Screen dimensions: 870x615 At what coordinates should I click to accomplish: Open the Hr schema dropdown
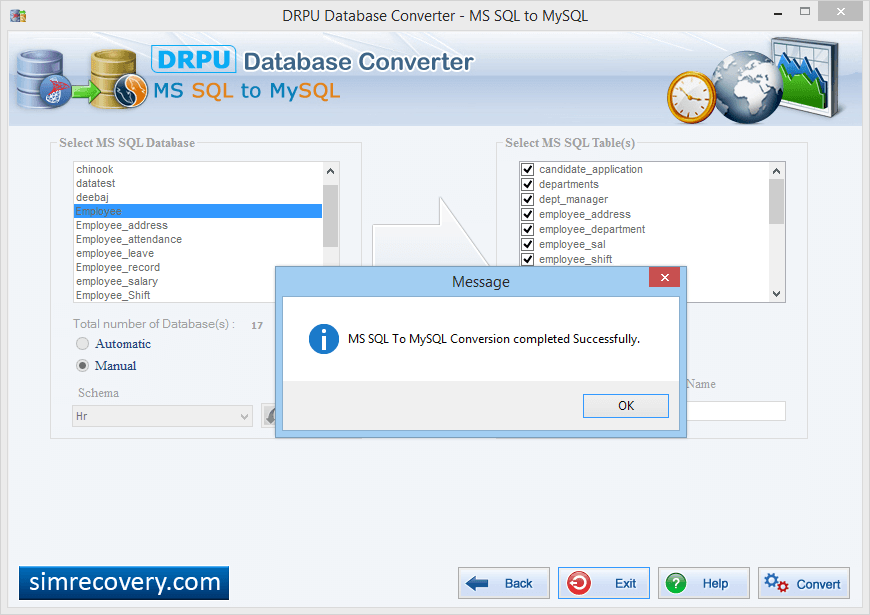[162, 416]
